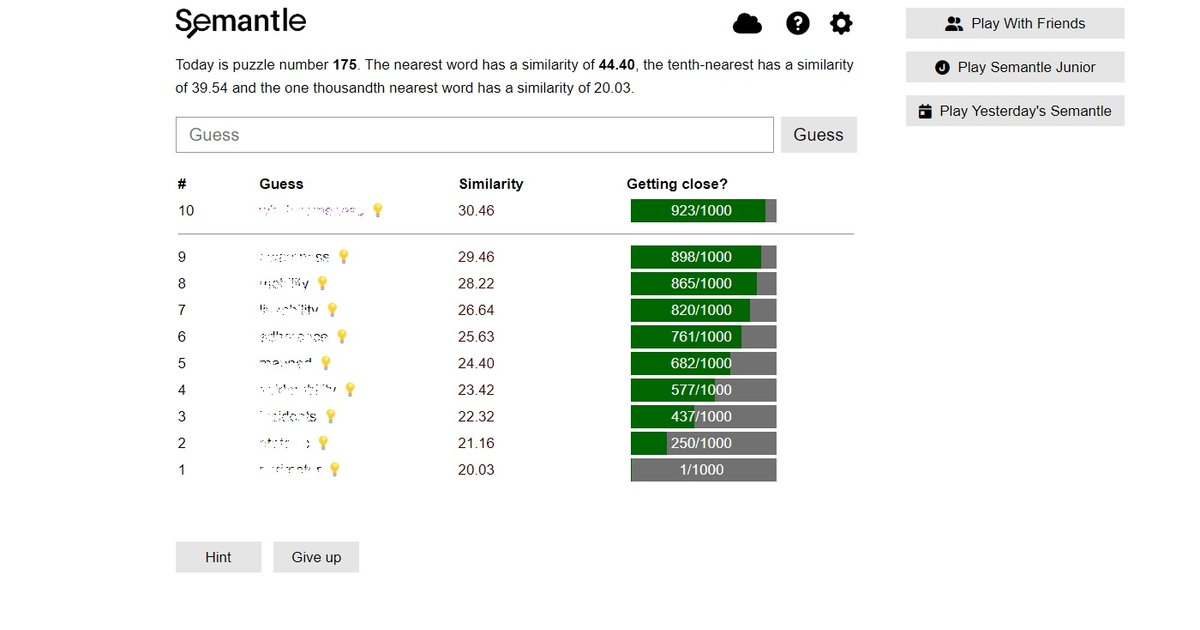Request a Hint
This screenshot has height=630, width=1200.
[218, 557]
